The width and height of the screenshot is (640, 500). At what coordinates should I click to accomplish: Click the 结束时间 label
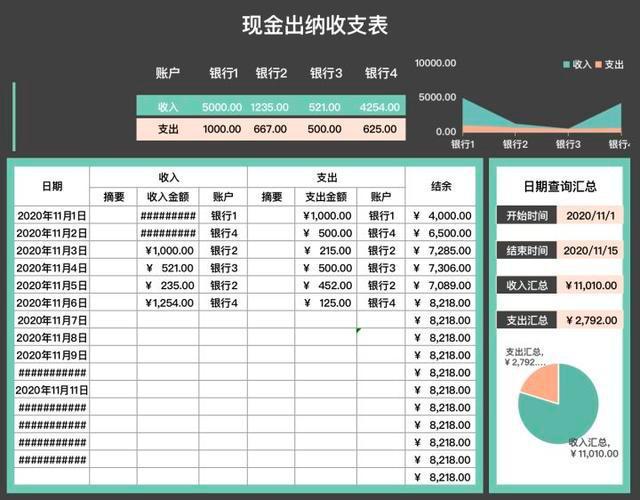527,250
